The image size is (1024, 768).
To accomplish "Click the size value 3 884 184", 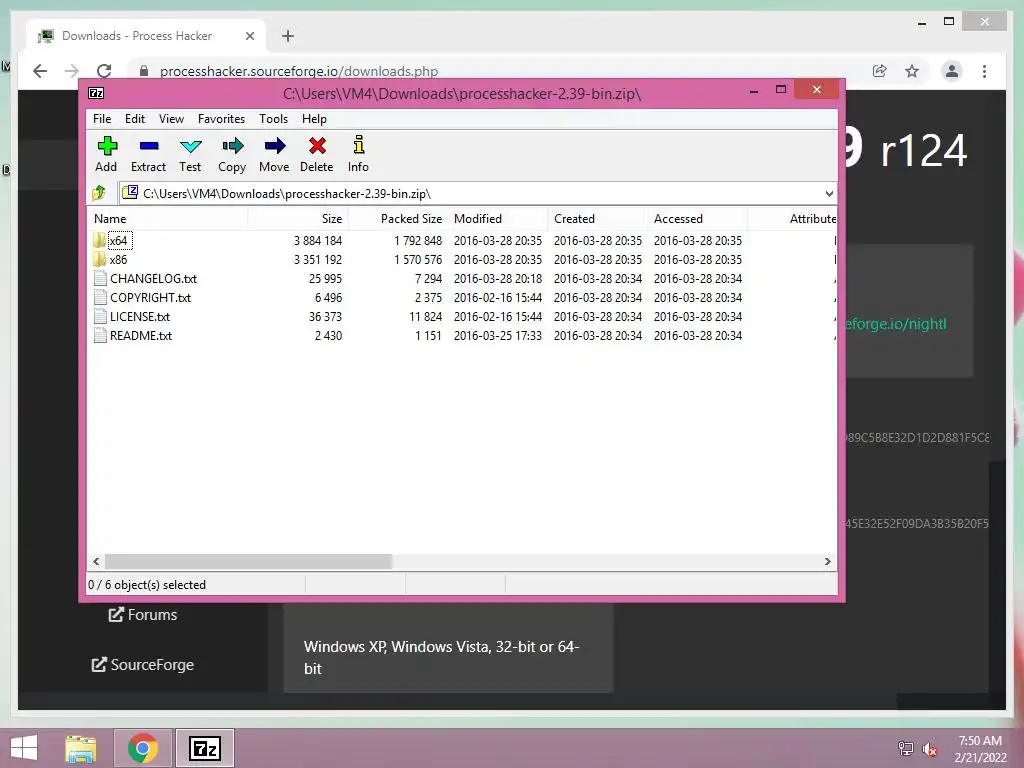I will click(x=318, y=240).
